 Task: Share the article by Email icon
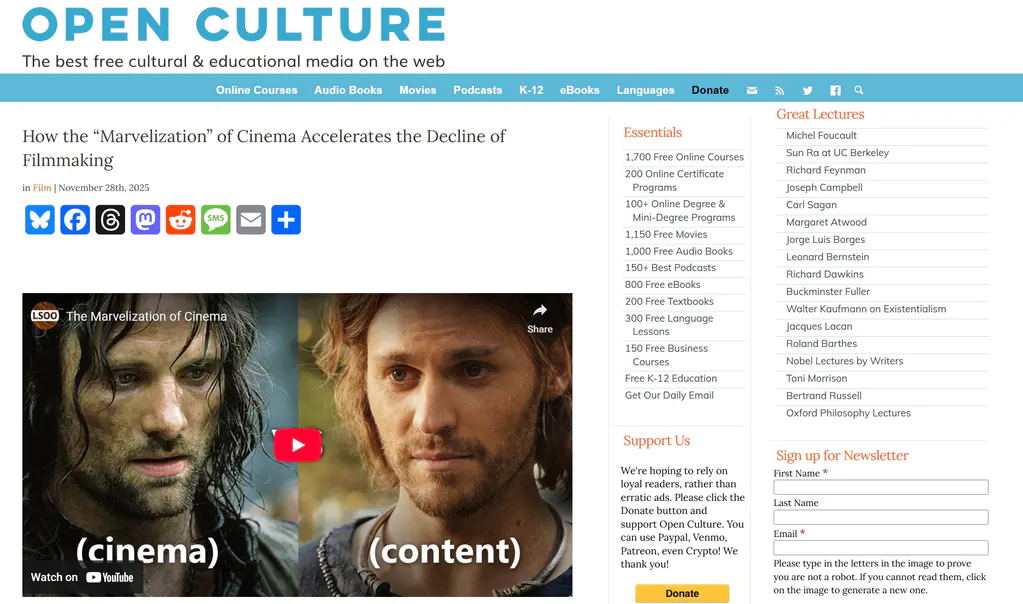pos(251,220)
